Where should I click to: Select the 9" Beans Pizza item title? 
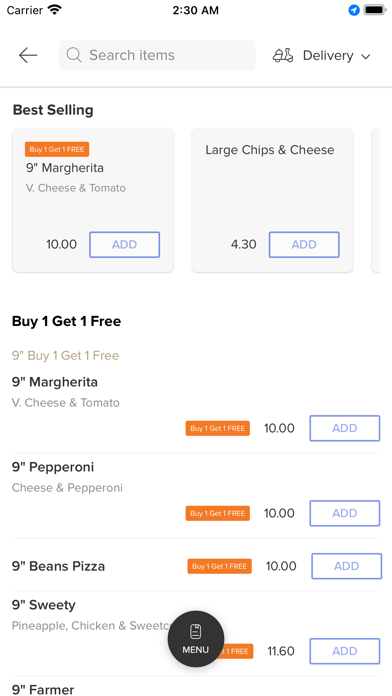(x=58, y=566)
